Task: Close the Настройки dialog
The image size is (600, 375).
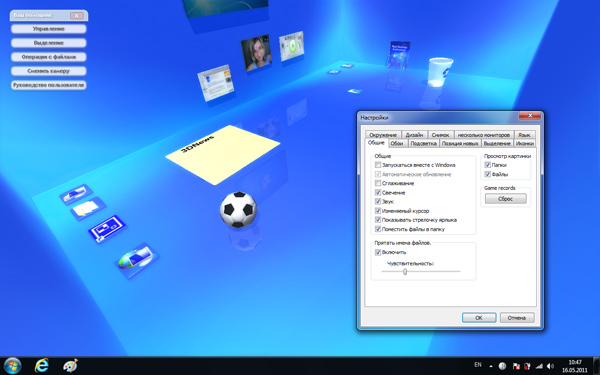Action: [x=530, y=116]
